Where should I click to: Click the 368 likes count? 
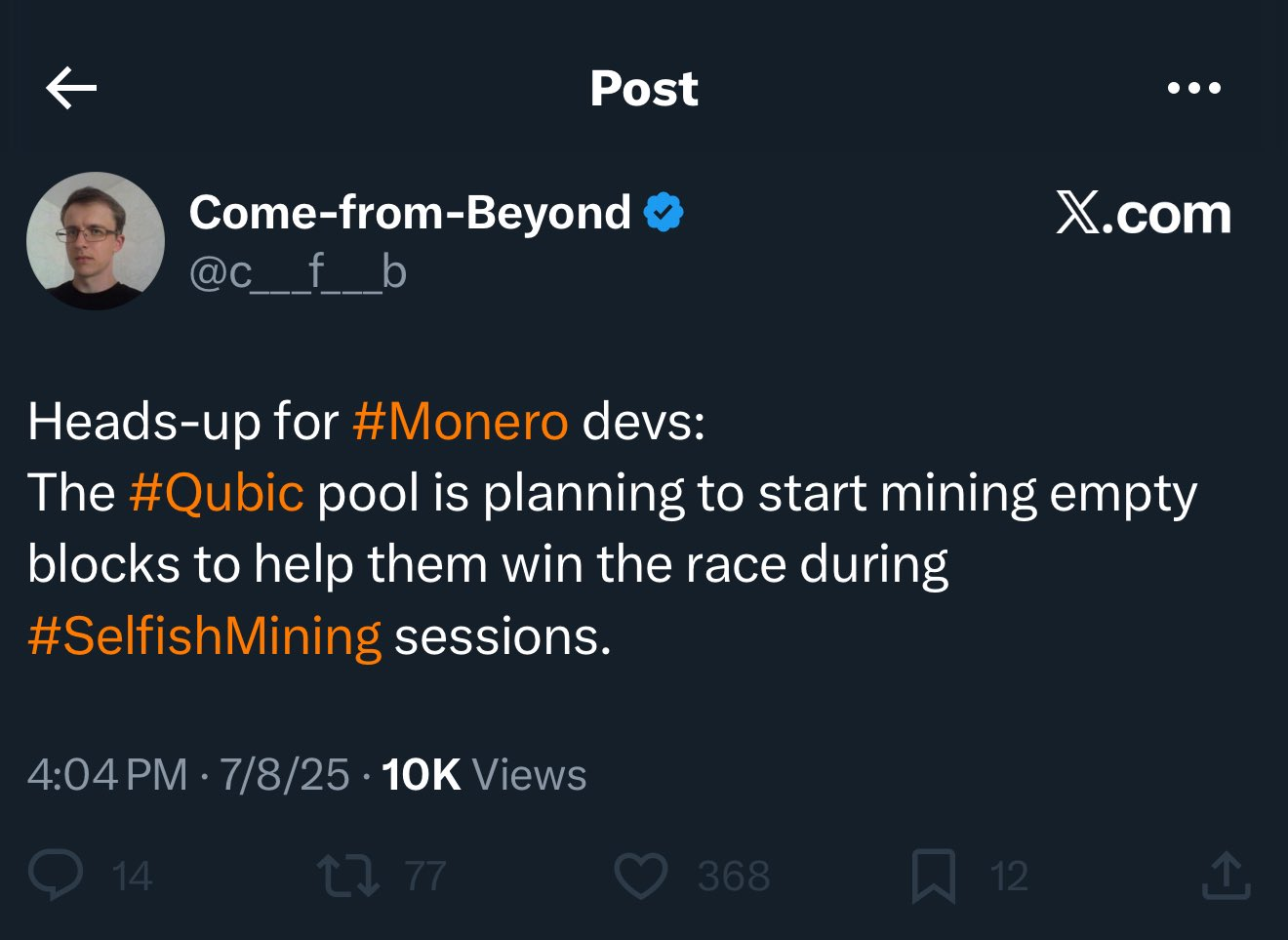[734, 877]
